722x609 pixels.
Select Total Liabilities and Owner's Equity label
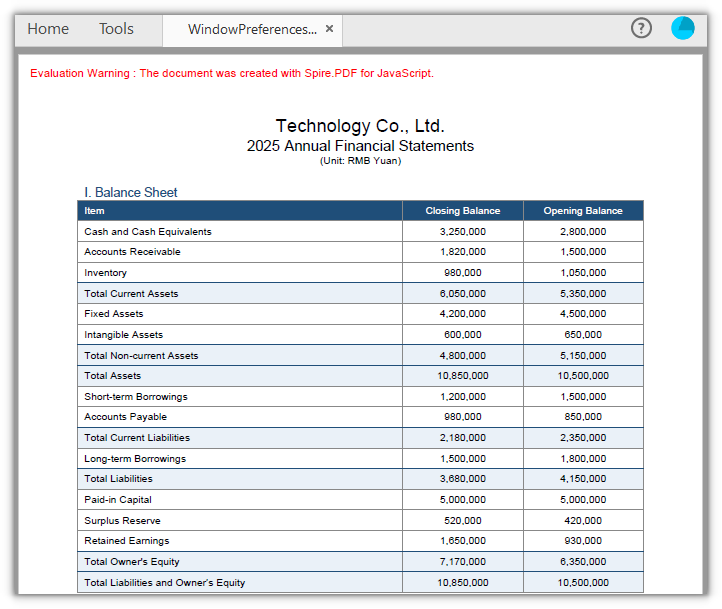click(x=164, y=583)
